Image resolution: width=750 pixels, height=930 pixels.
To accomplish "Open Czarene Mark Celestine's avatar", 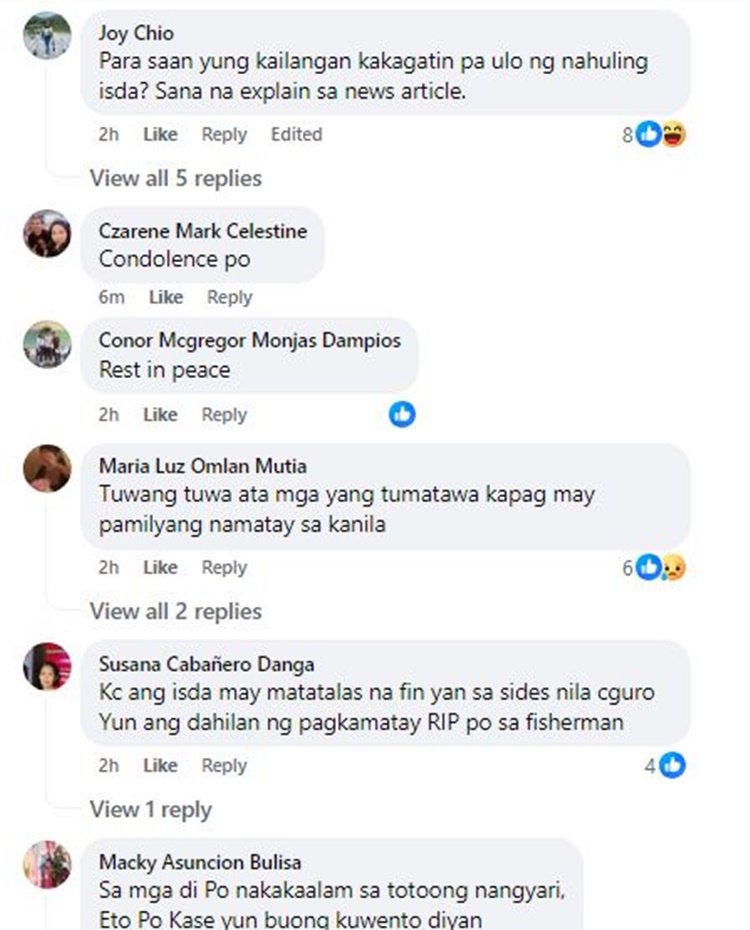I will click(47, 233).
